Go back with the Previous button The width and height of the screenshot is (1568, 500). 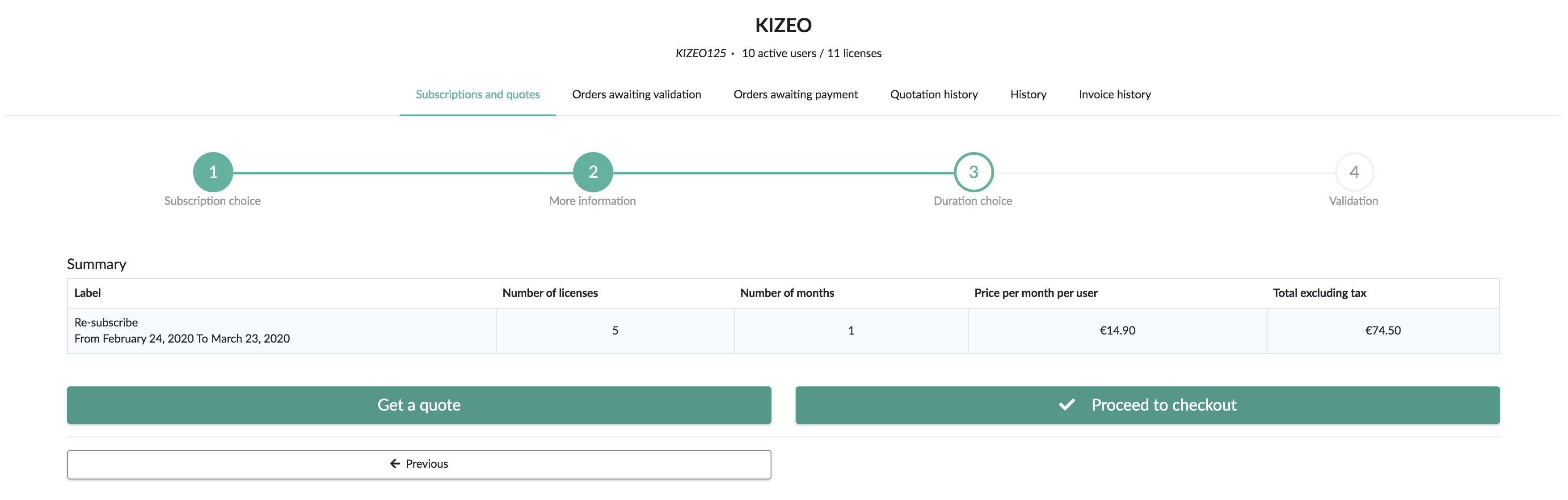pyautogui.click(x=419, y=464)
